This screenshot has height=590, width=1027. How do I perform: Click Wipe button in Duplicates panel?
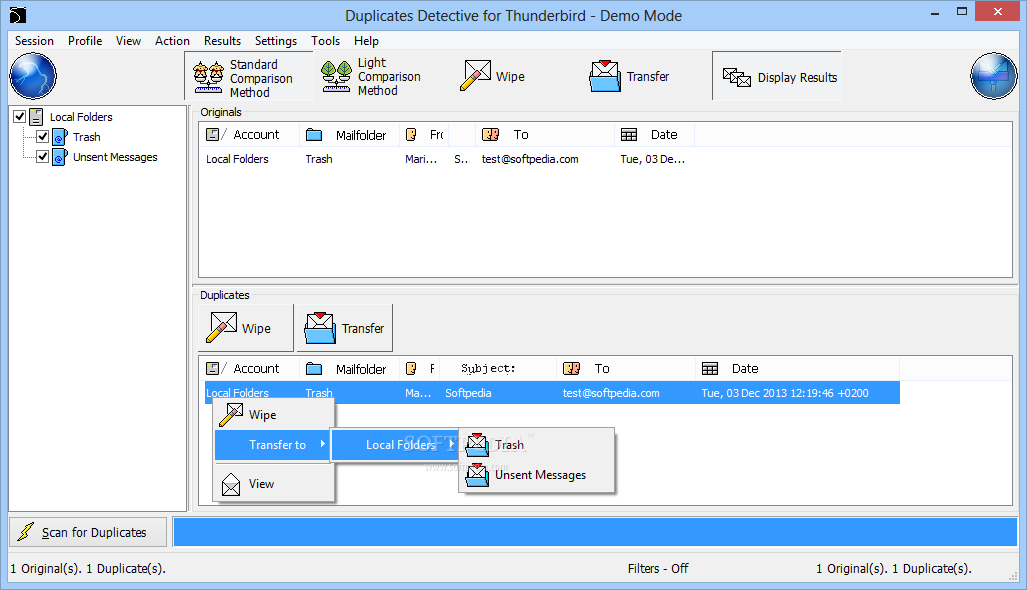246,328
